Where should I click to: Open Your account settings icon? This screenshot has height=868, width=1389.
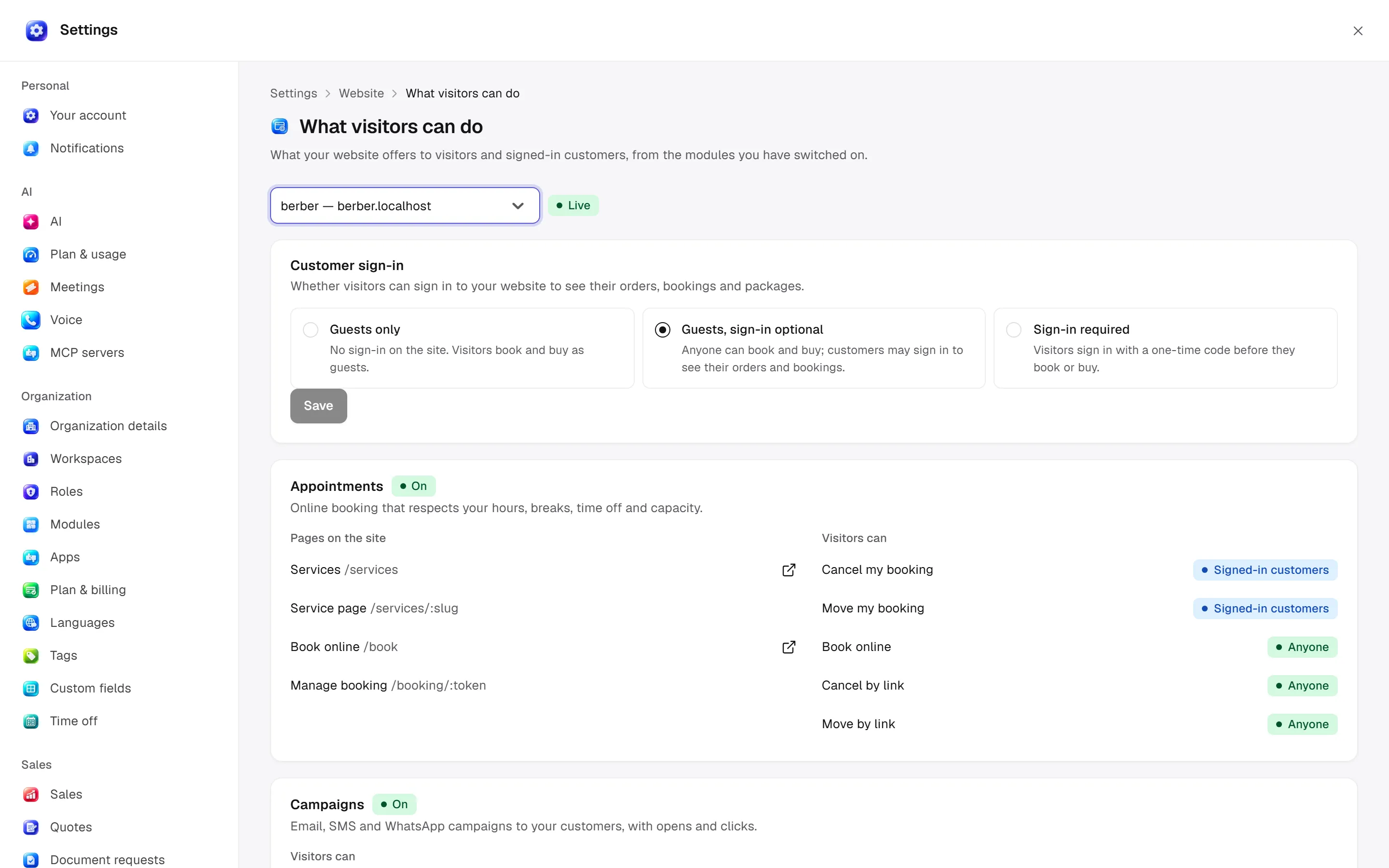[31, 115]
